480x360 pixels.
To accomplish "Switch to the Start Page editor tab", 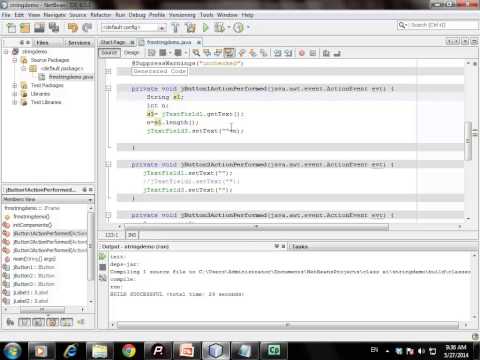I will click(113, 42).
